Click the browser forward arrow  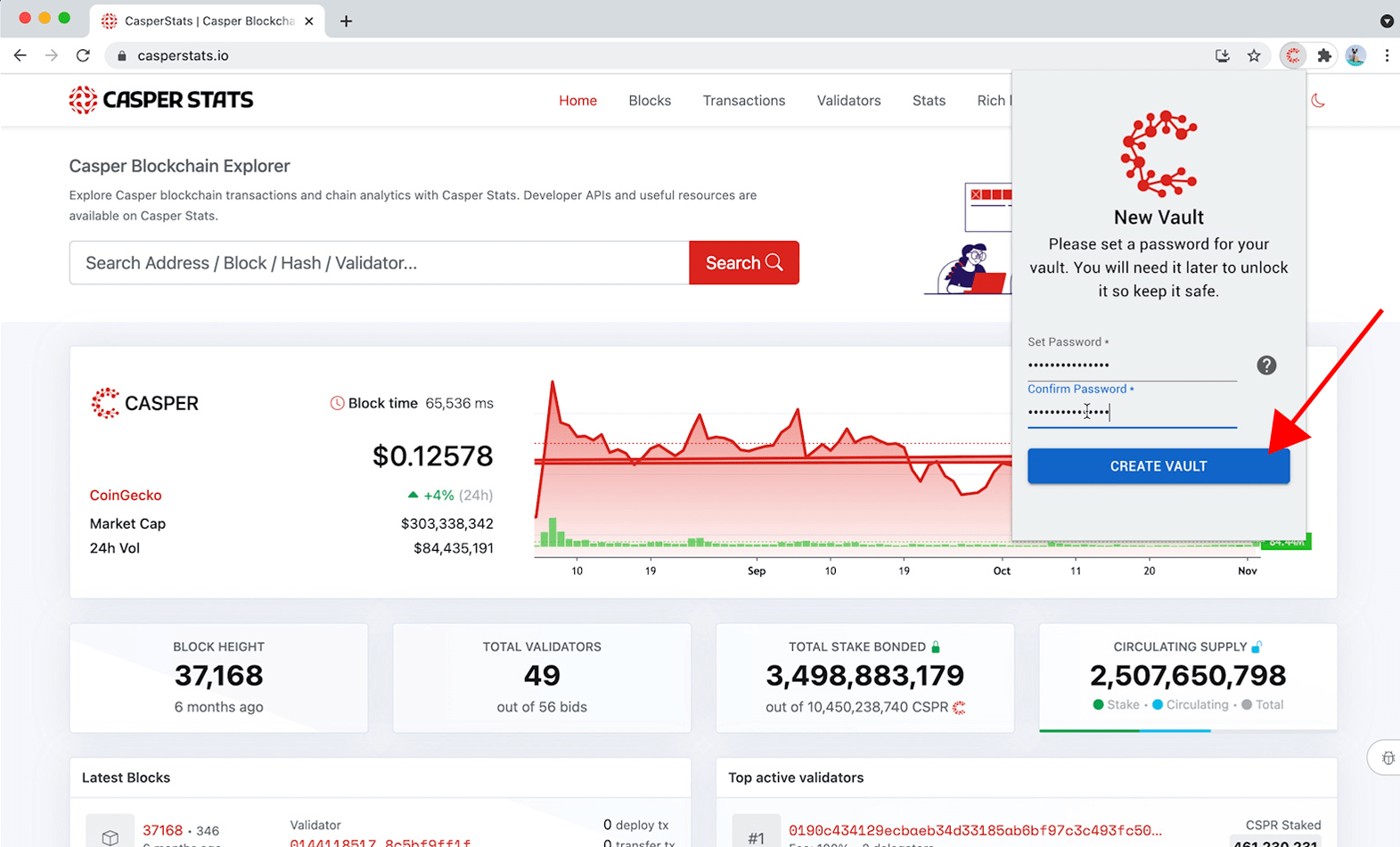(52, 55)
